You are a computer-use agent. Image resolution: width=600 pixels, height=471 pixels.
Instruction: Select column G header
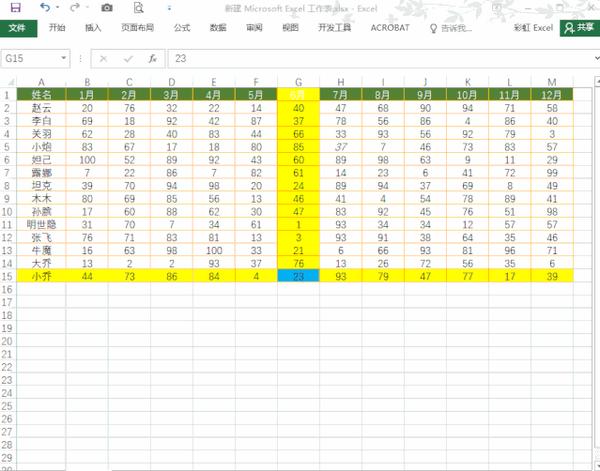click(298, 82)
